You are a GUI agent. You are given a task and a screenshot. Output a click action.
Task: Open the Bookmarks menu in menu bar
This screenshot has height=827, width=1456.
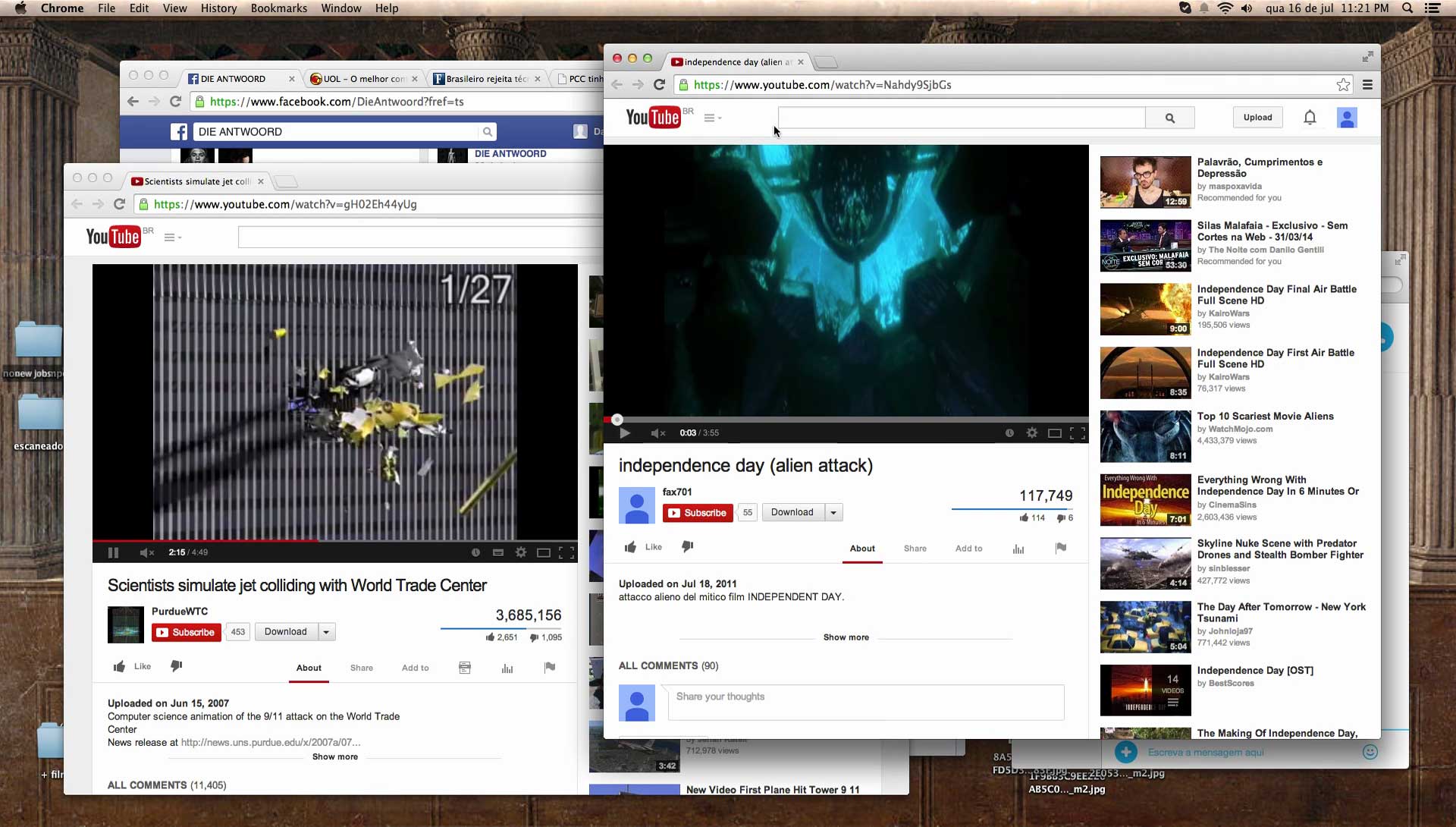[278, 8]
